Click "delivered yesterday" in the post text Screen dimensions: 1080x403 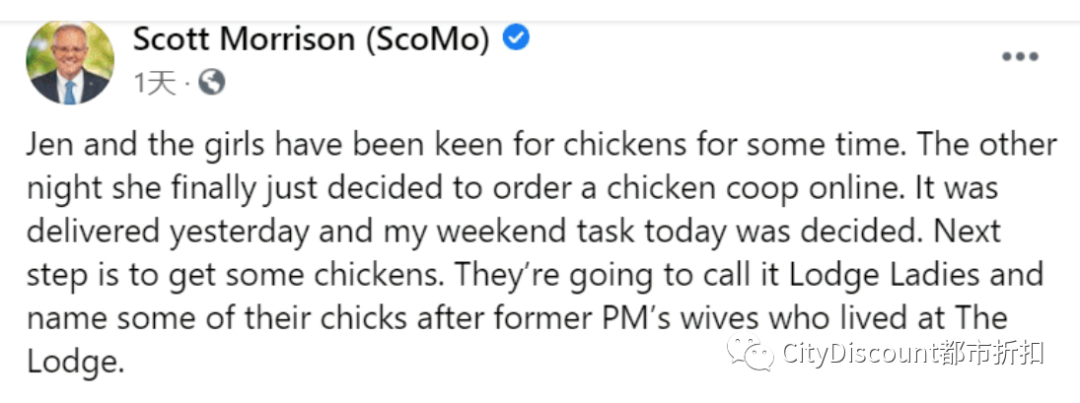(169, 233)
